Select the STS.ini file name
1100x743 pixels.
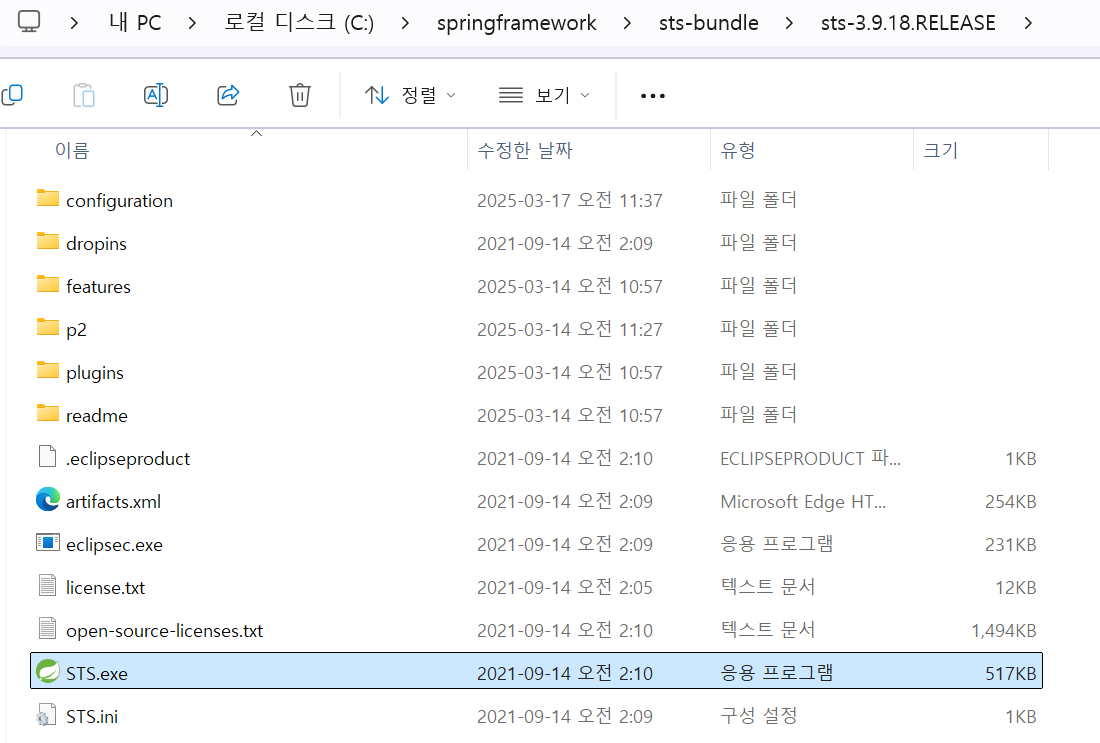[x=92, y=716]
